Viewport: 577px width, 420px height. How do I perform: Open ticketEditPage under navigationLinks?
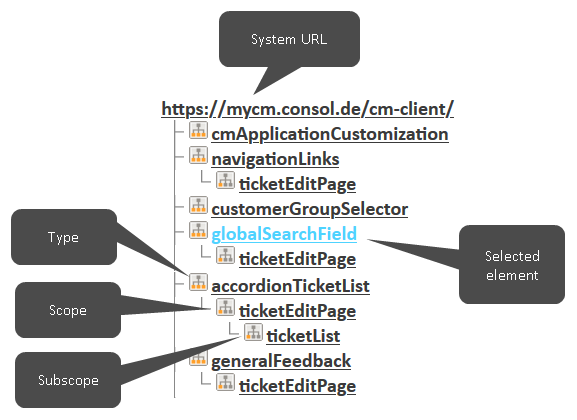(x=297, y=184)
